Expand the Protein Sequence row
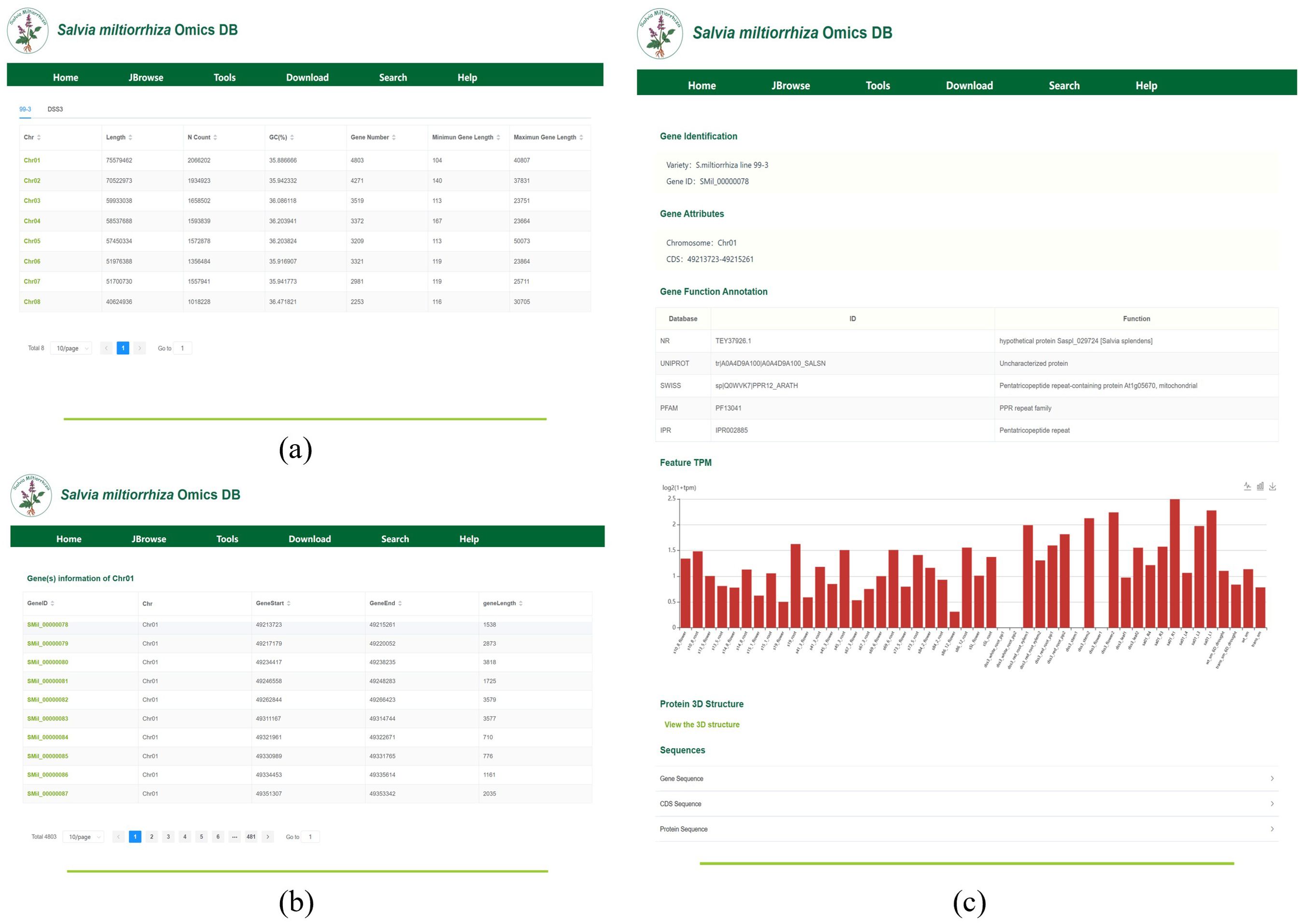This screenshot has height=924, width=1302. [967, 829]
